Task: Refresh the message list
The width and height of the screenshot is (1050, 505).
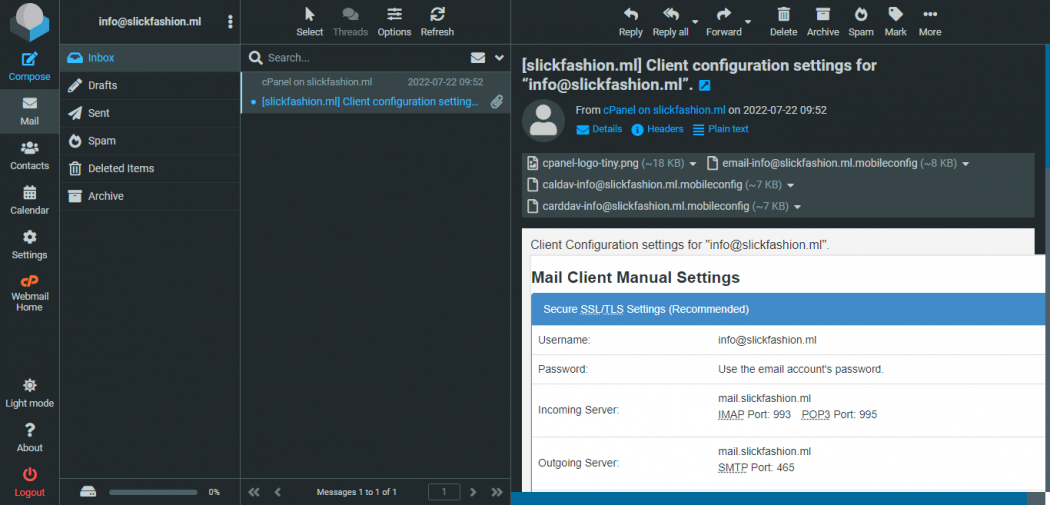Action: pyautogui.click(x=437, y=22)
